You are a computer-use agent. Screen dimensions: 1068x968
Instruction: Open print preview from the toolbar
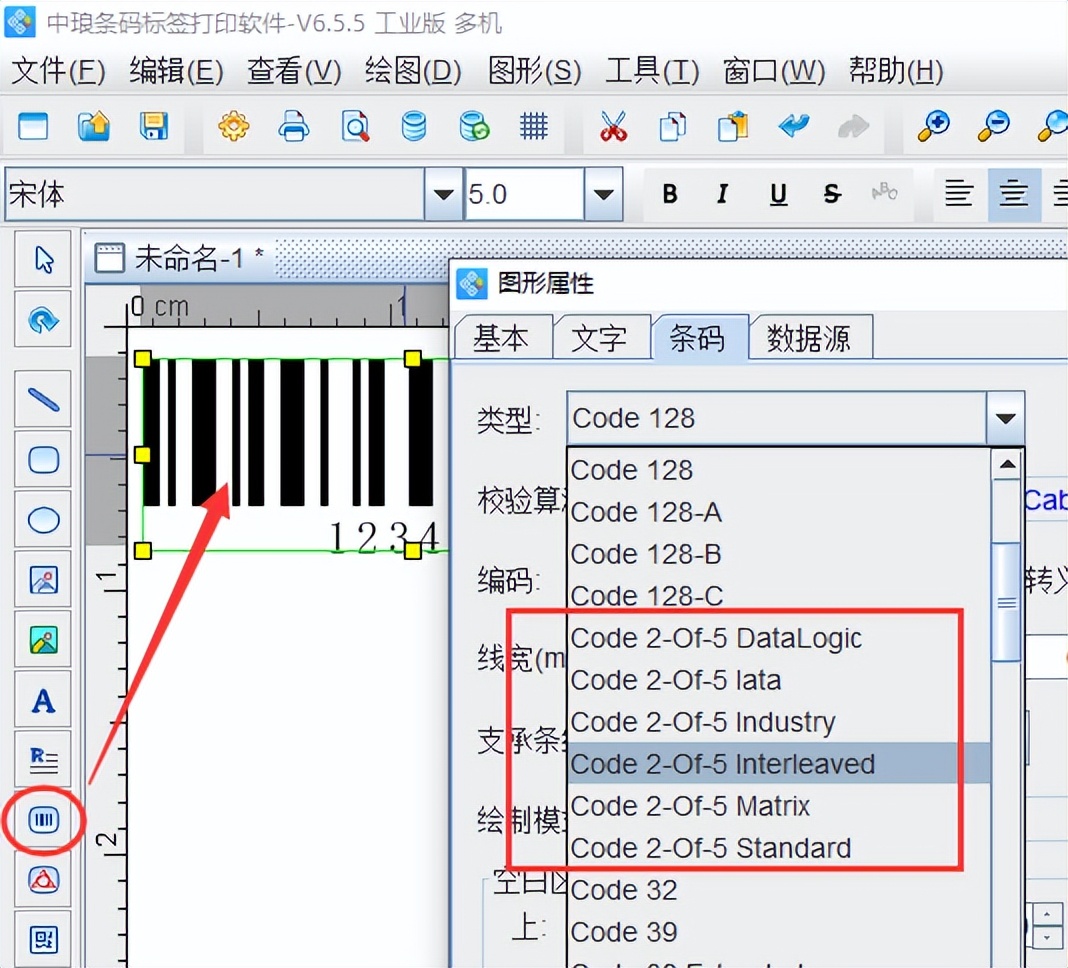tap(354, 126)
